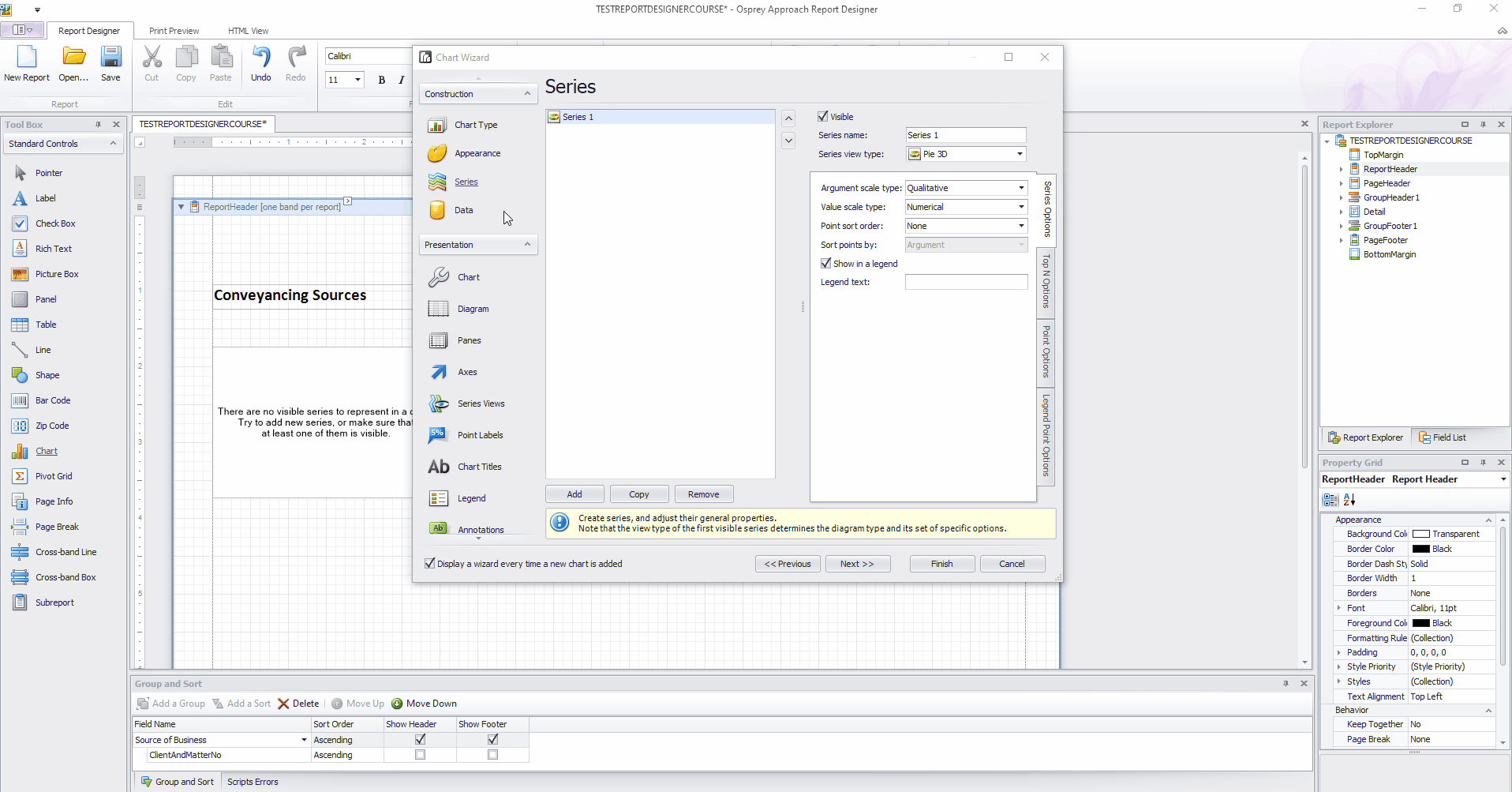This screenshot has width=1512, height=792.
Task: Click the Add series button
Action: pyautogui.click(x=574, y=494)
